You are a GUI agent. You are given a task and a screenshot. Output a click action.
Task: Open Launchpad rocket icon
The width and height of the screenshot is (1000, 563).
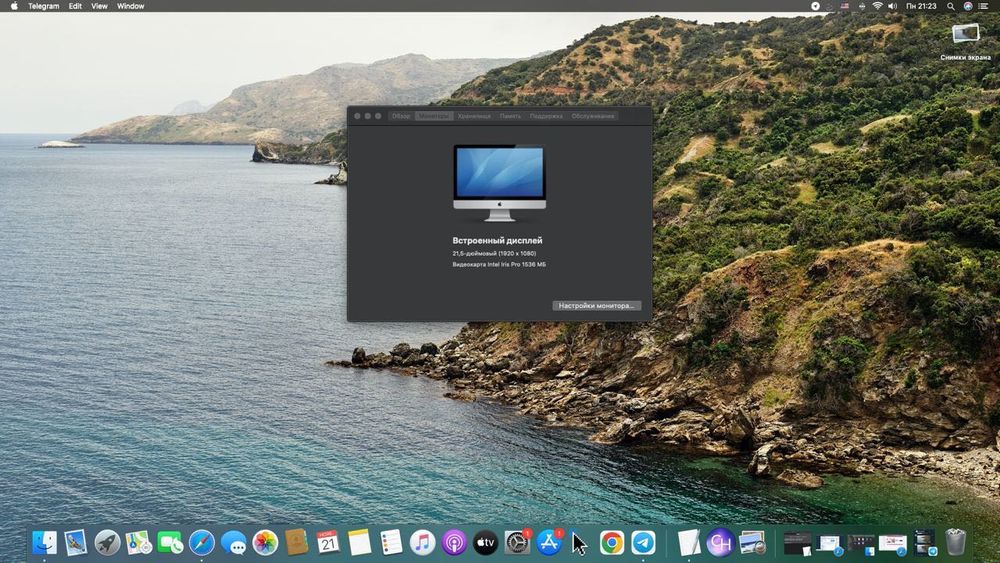[x=107, y=543]
